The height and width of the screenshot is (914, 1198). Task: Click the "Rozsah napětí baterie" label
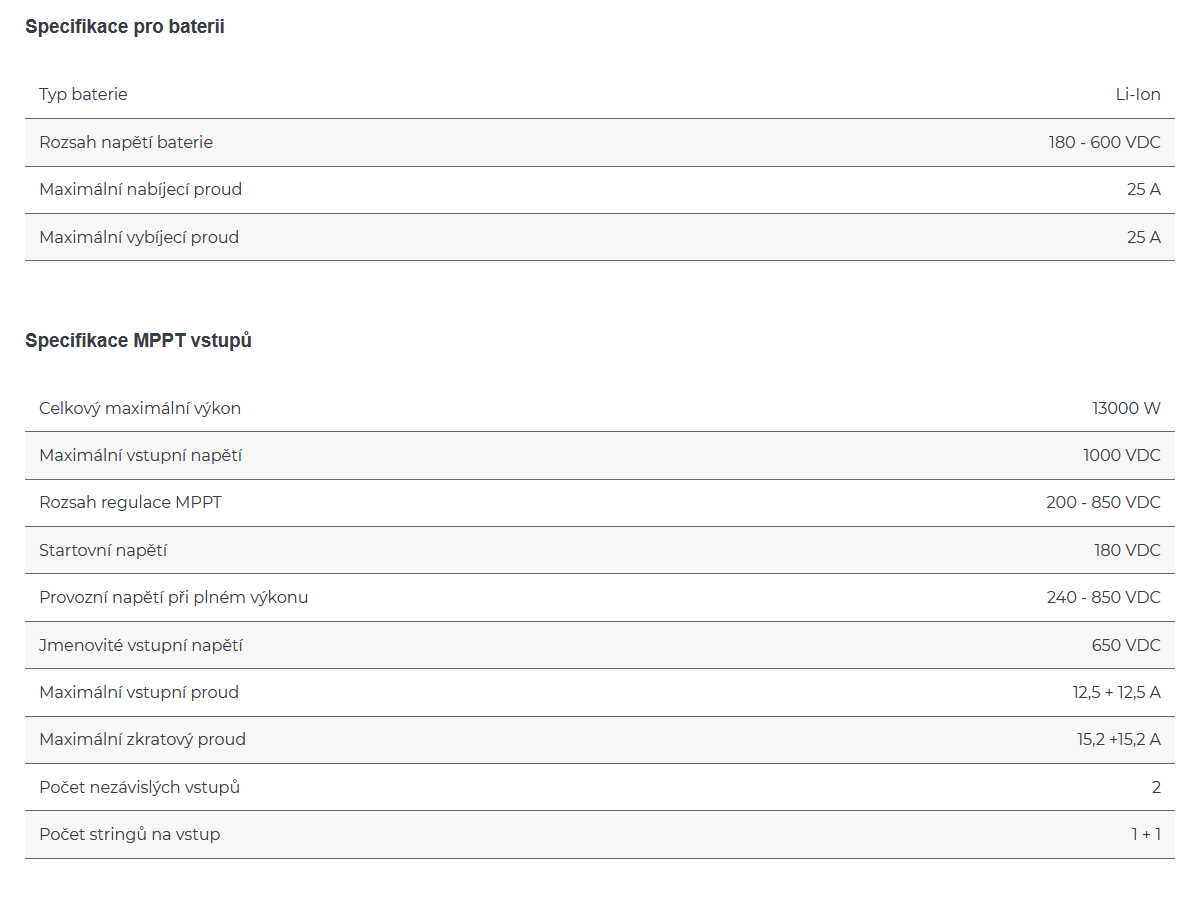[x=126, y=142]
